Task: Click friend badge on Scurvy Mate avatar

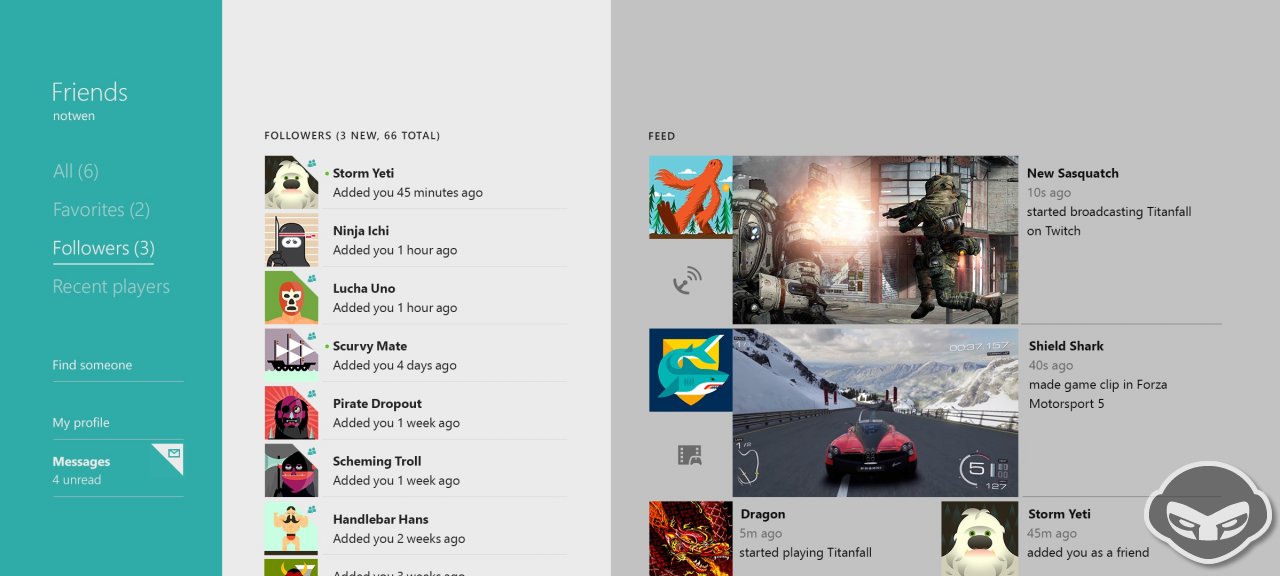Action: [x=312, y=336]
